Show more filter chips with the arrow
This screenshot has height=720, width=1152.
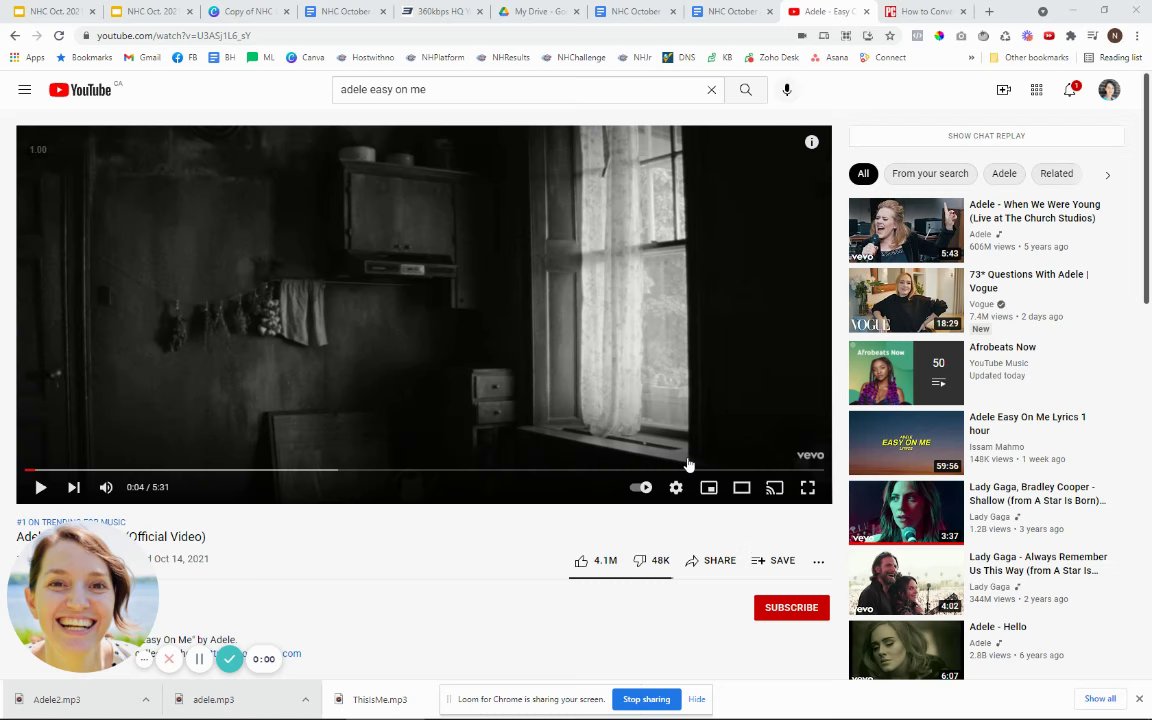(x=1107, y=175)
